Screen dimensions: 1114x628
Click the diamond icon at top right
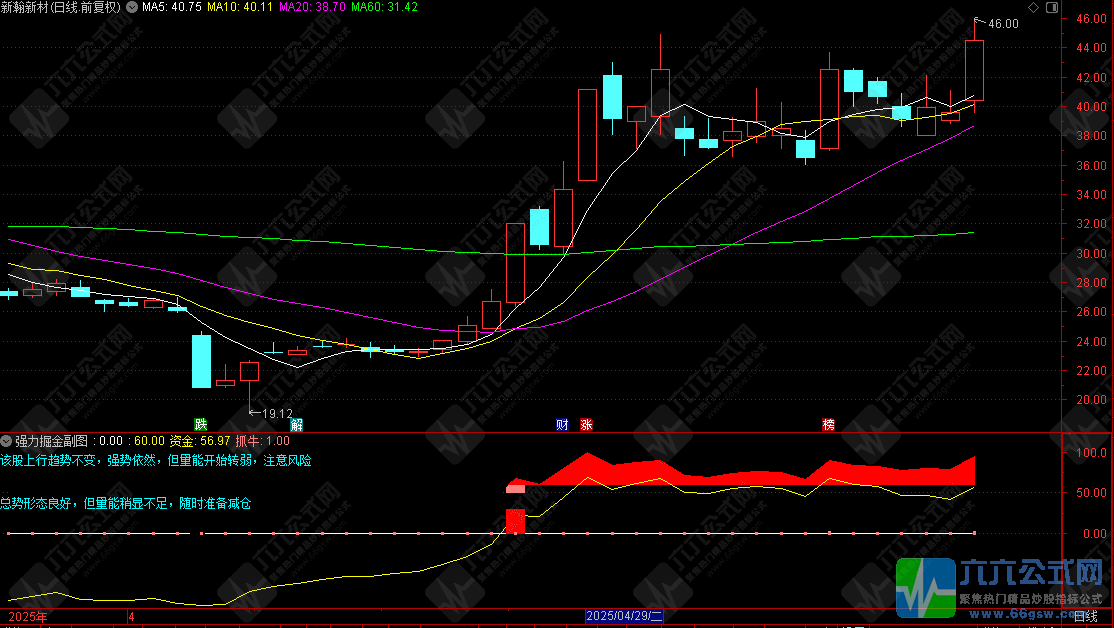pyautogui.click(x=1033, y=7)
